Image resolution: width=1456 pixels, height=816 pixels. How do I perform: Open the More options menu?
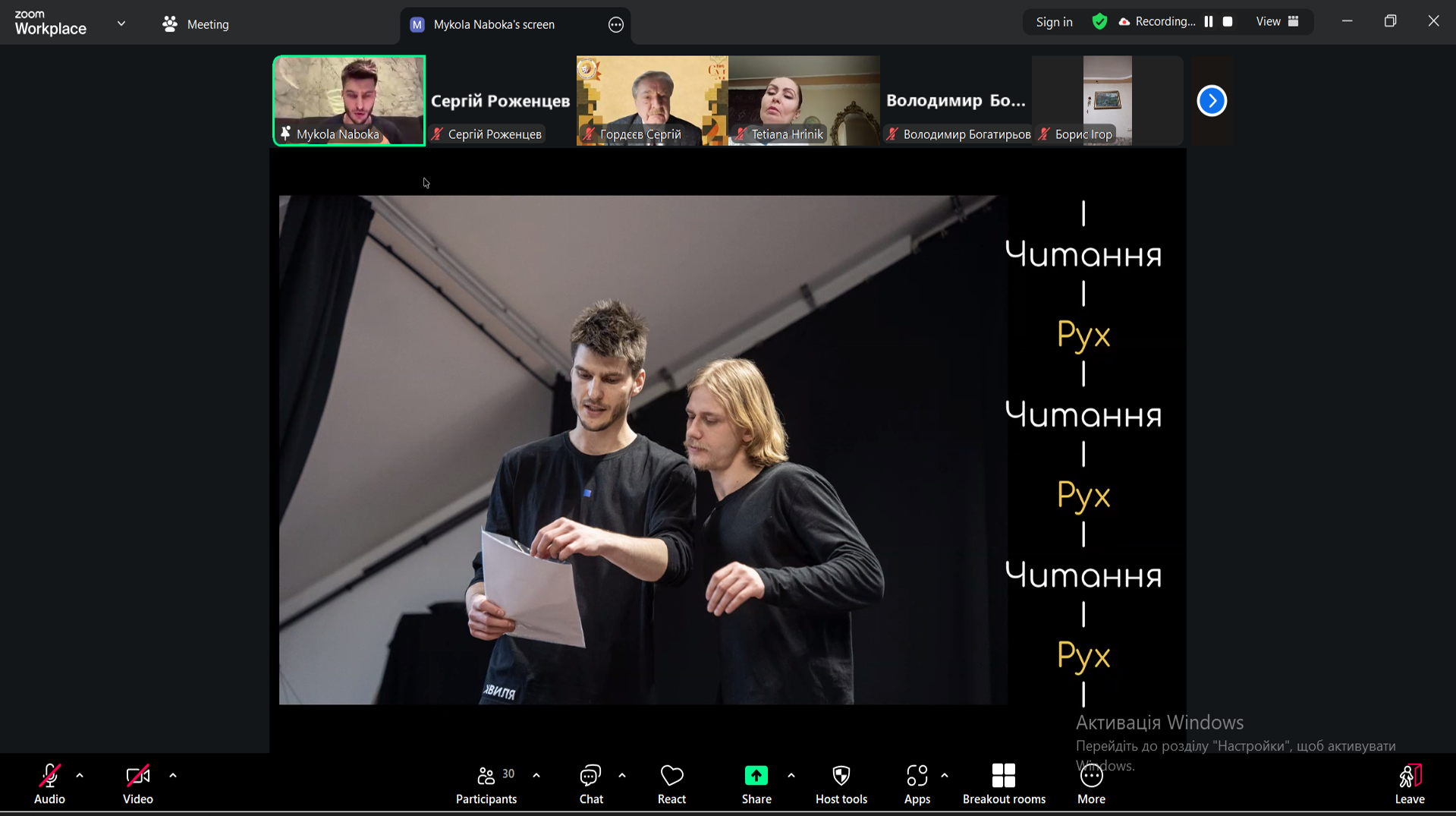coord(1091,784)
